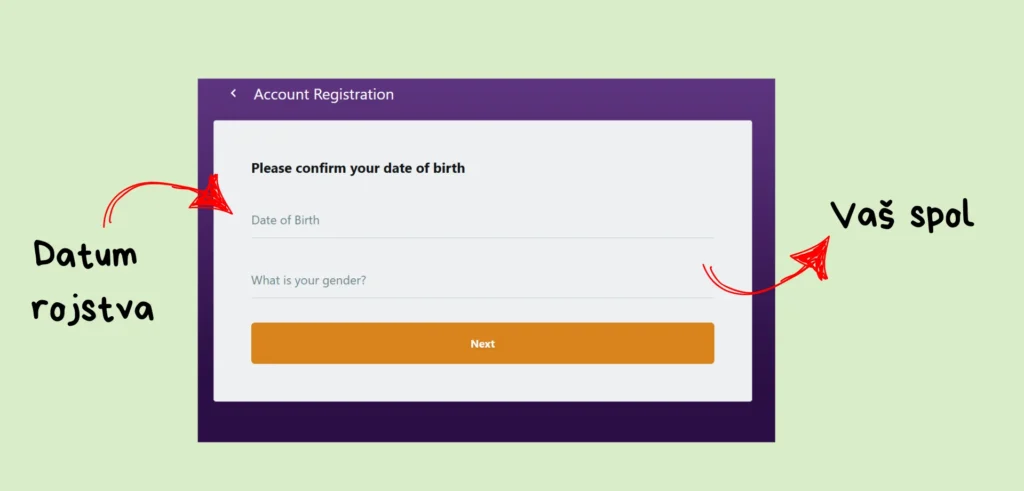
Task: Click the Account Registration header title
Action: pos(324,95)
